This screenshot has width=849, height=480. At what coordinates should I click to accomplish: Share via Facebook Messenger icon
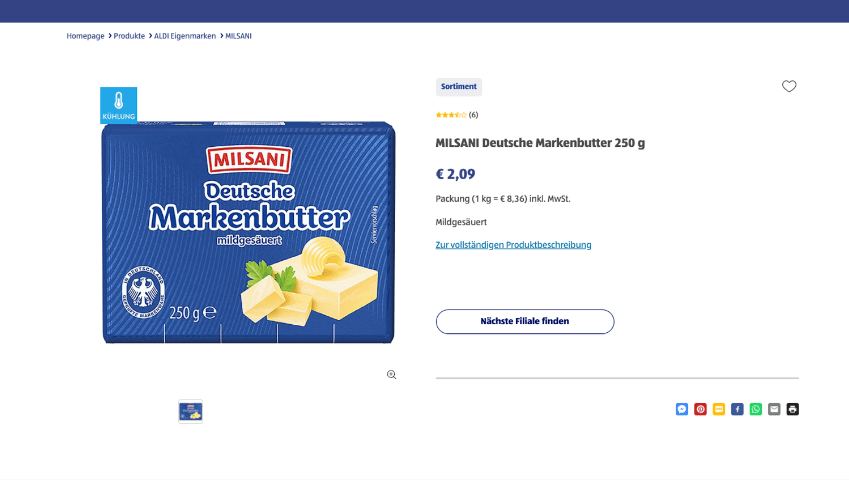[682, 409]
